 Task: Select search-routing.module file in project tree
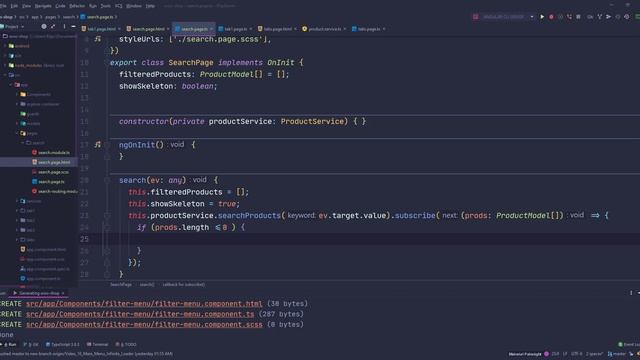tap(54, 191)
